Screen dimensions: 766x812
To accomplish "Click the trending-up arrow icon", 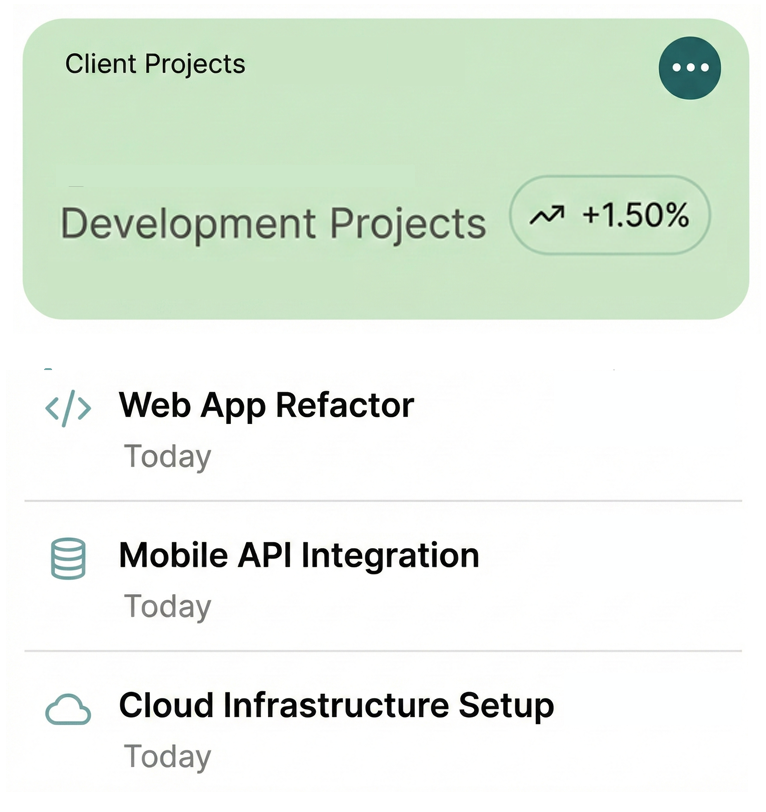I will click(547, 216).
